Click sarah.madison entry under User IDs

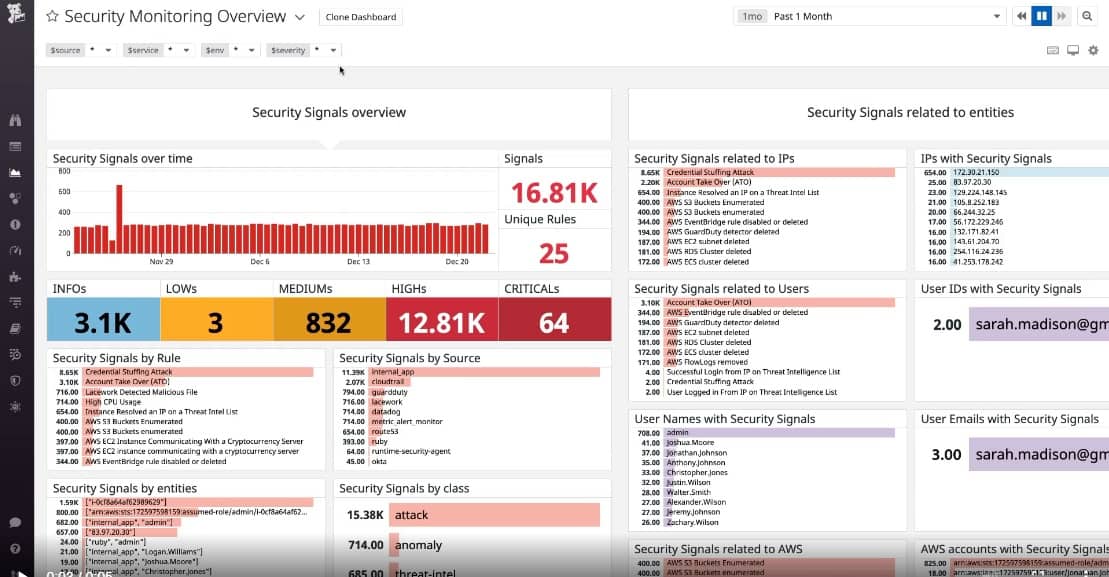coord(1038,325)
